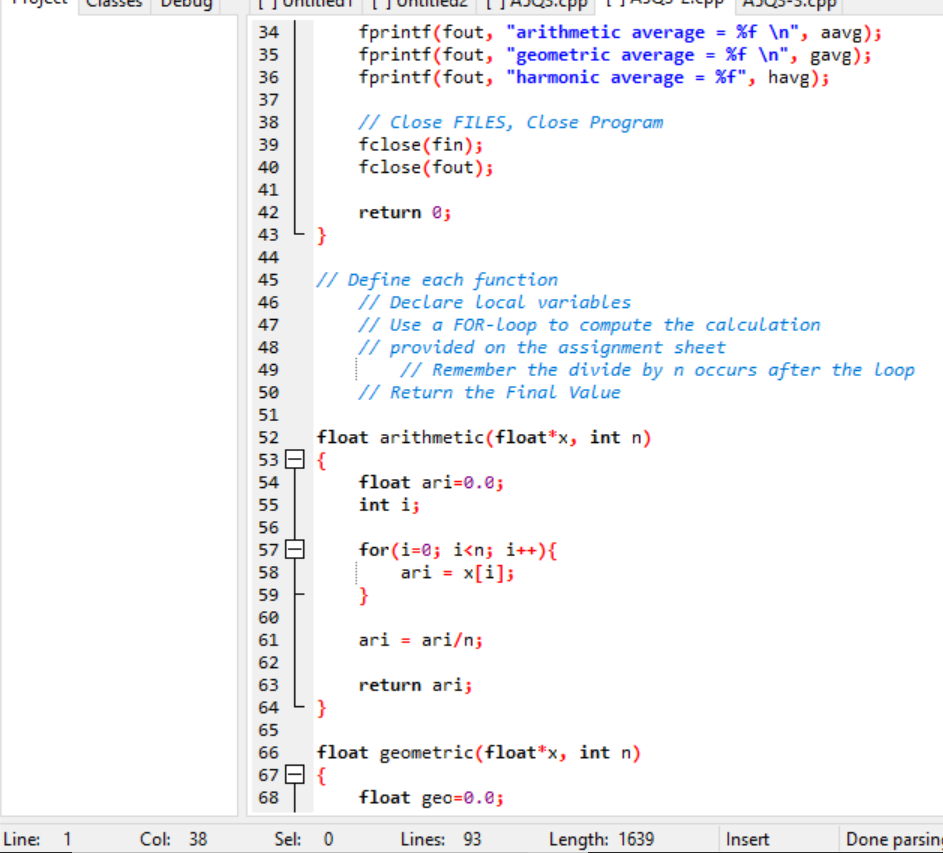Screen dimensions: 943x853
Task: Click the 'Remember the divide by n' comment
Action: tap(657, 370)
